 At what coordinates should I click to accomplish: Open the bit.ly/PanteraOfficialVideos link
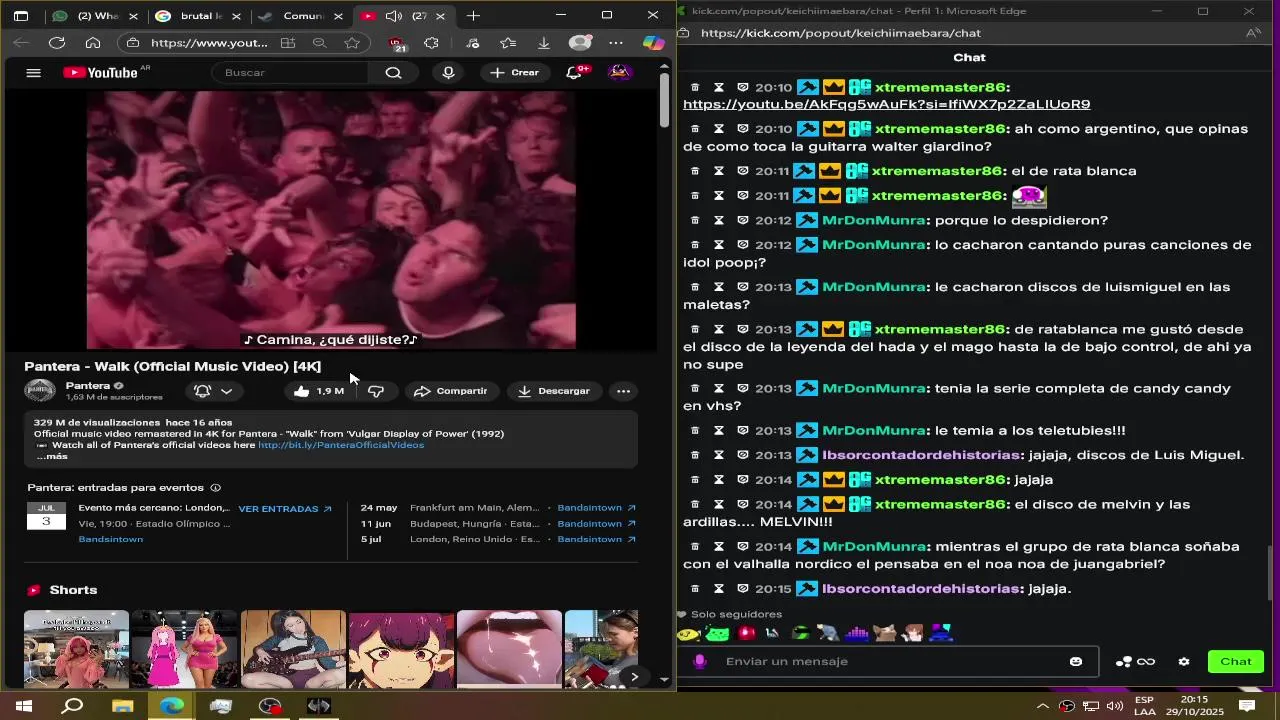[x=341, y=445]
